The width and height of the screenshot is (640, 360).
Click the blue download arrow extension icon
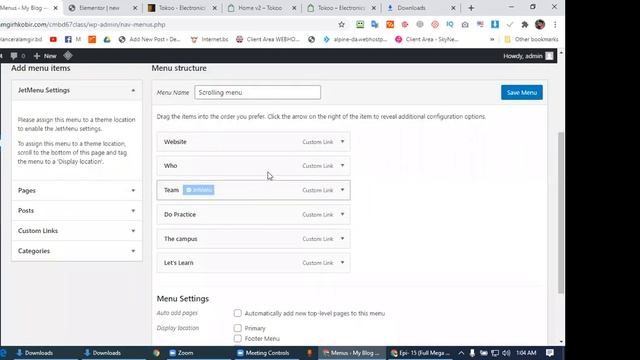point(495,24)
